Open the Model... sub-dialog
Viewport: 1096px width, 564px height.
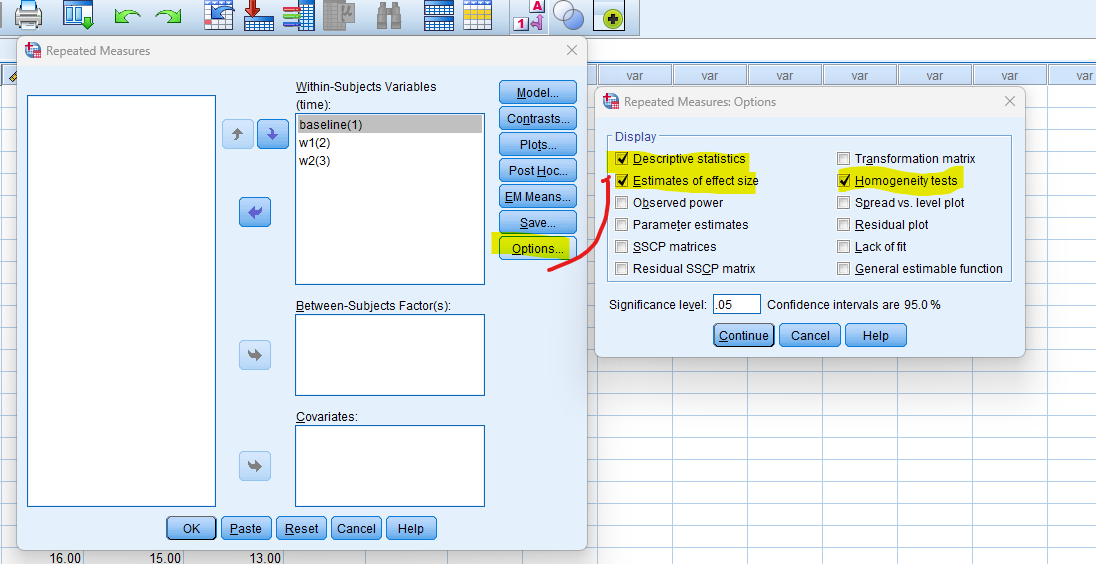coord(538,93)
